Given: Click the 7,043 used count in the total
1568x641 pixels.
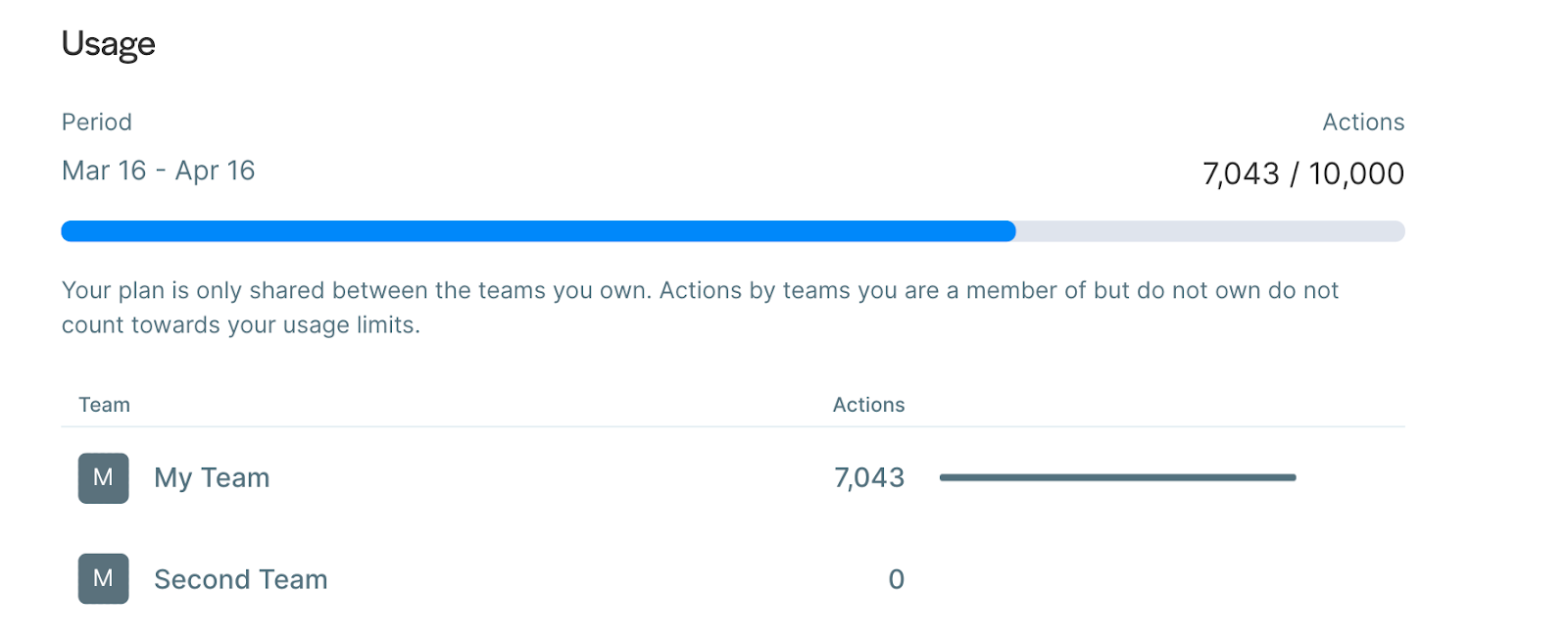Looking at the screenshot, I should (x=1241, y=174).
